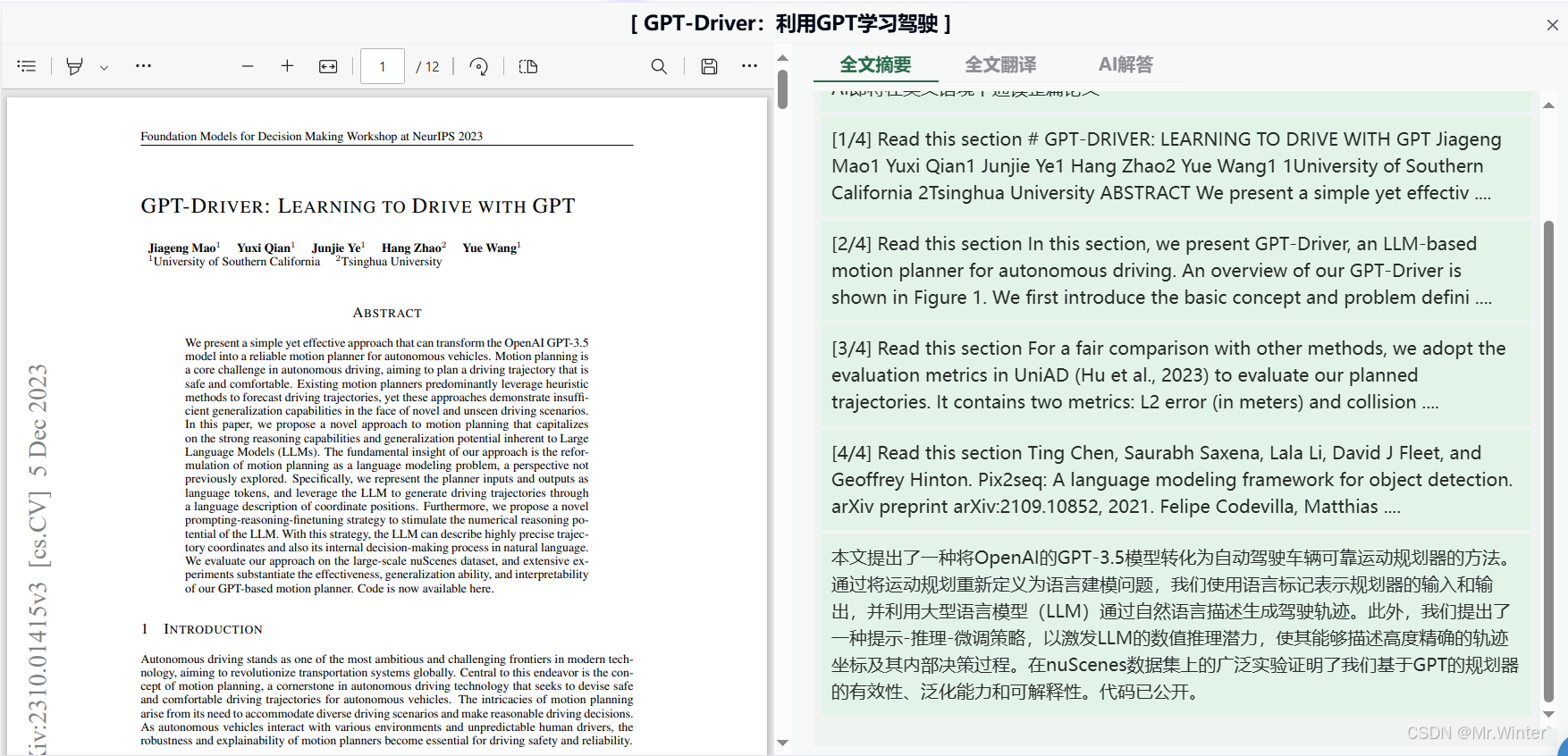Rotate the PDF page
Screen dimensions: 1568x756
(479, 66)
